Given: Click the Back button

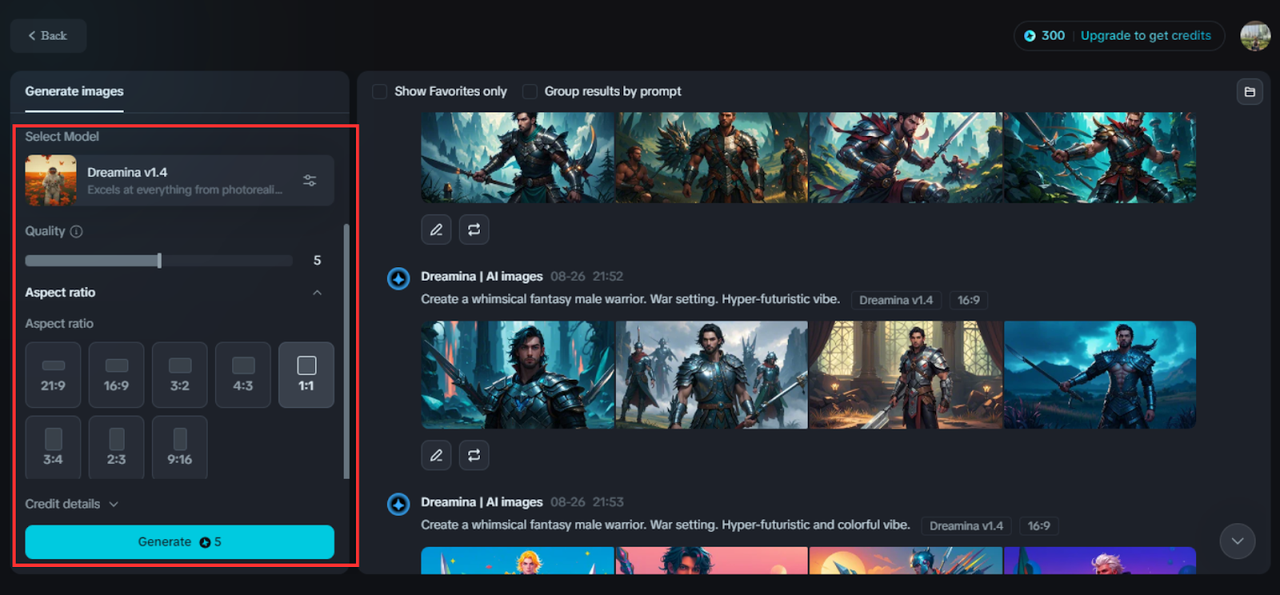Looking at the screenshot, I should [48, 36].
